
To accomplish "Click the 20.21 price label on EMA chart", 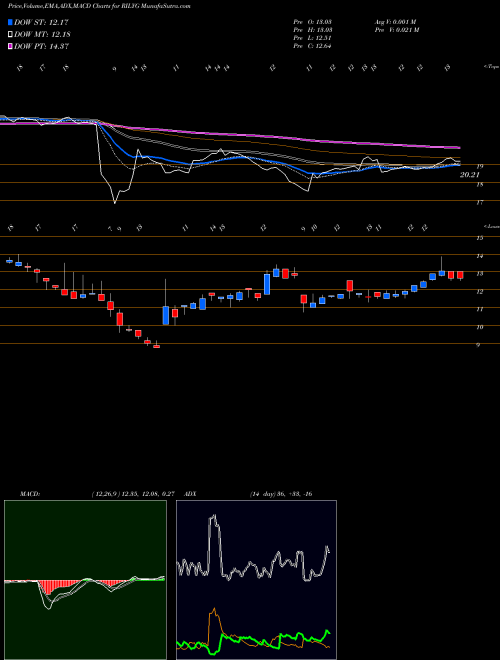I will (x=470, y=174).
